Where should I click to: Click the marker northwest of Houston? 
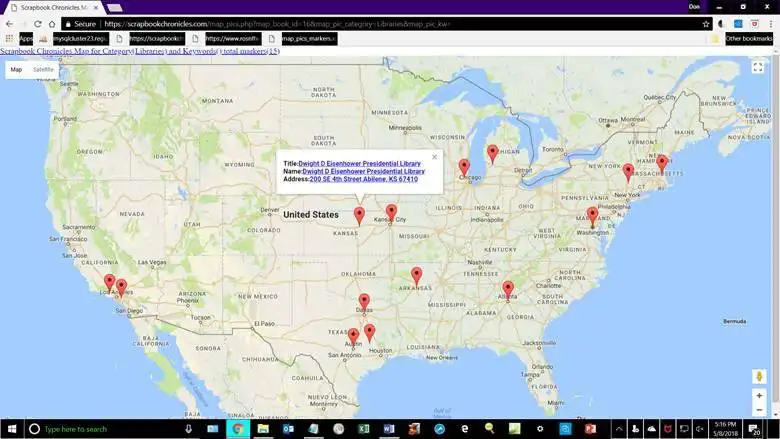pos(370,334)
